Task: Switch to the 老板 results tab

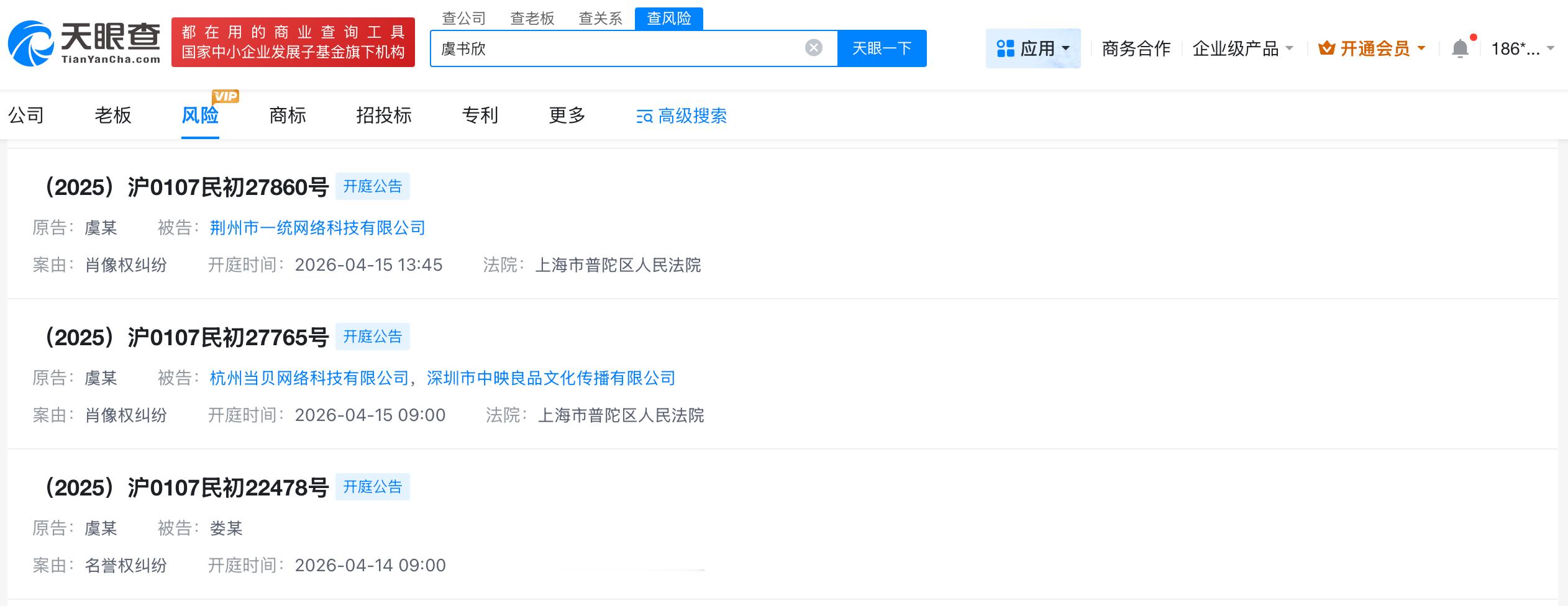Action: 113,115
